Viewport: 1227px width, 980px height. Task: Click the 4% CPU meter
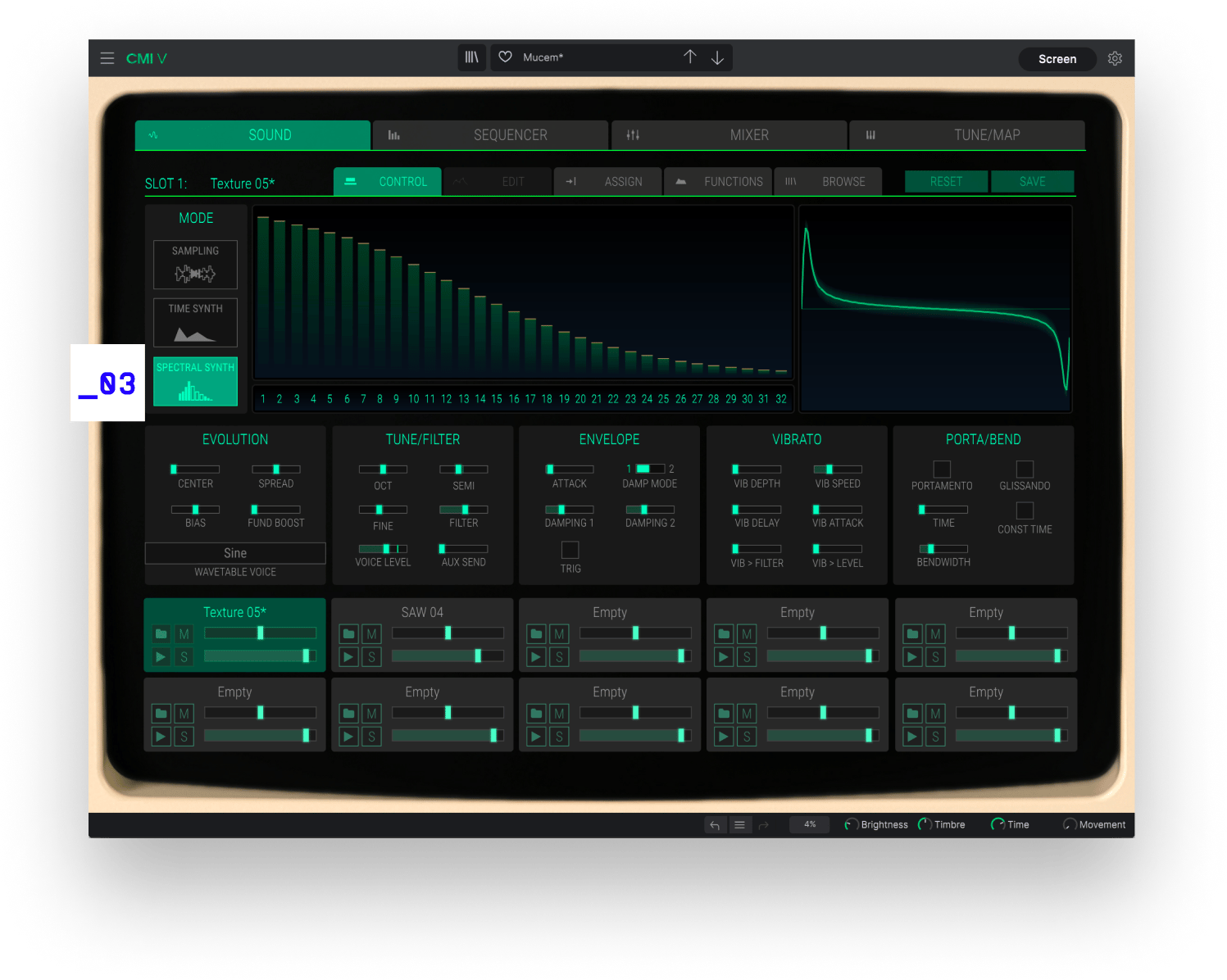click(810, 824)
